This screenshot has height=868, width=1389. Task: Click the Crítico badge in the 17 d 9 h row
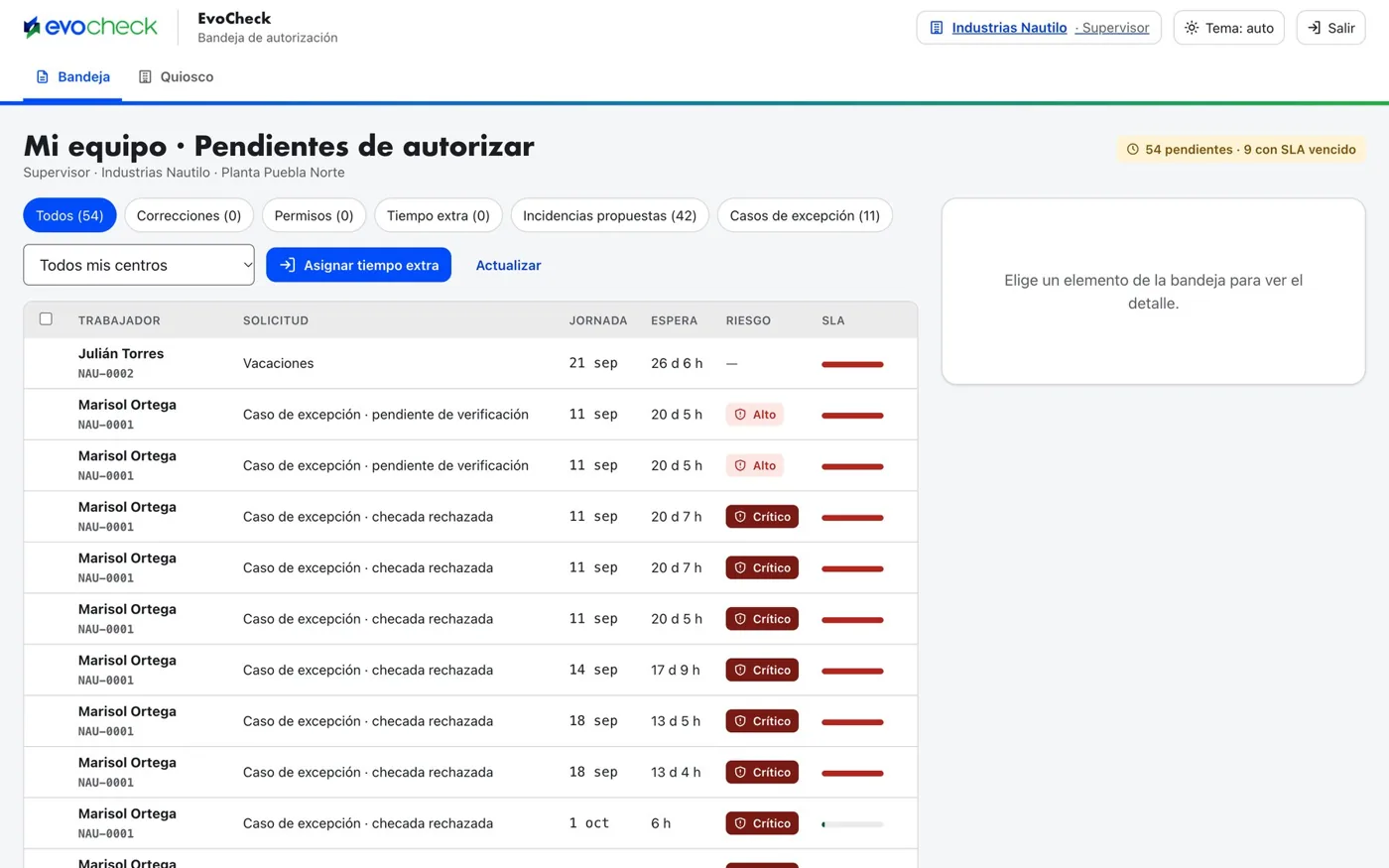point(762,671)
